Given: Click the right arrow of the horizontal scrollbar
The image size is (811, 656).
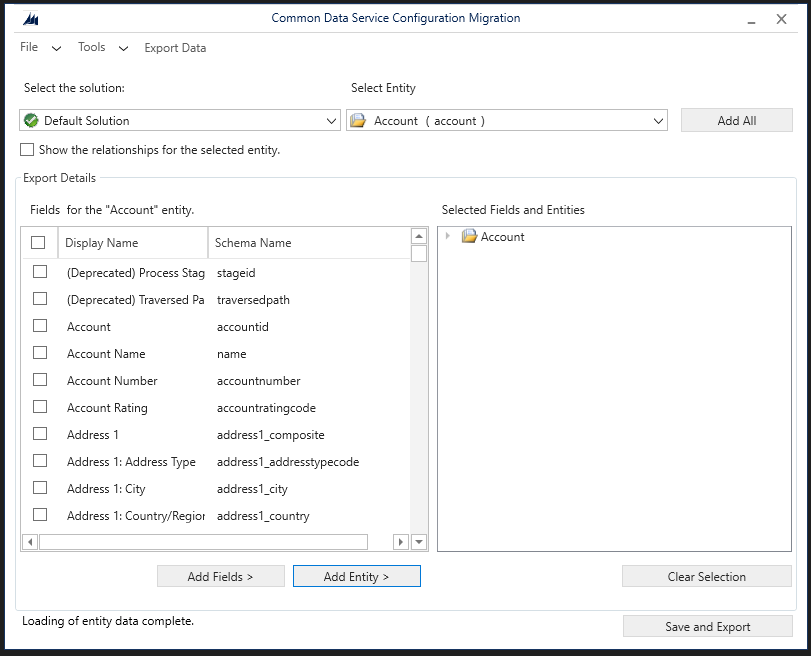Looking at the screenshot, I should click(x=400, y=541).
